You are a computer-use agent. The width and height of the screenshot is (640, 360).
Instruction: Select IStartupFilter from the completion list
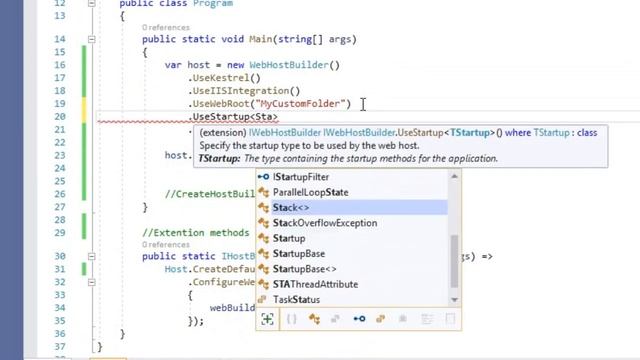click(352, 177)
